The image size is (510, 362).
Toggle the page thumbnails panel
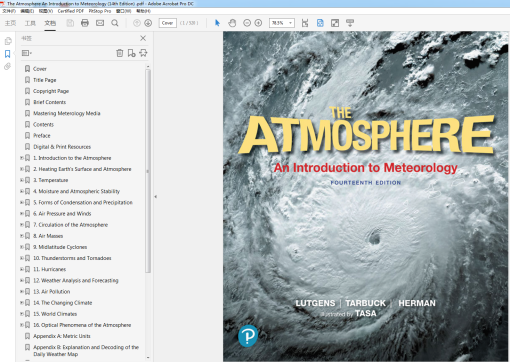click(x=8, y=41)
